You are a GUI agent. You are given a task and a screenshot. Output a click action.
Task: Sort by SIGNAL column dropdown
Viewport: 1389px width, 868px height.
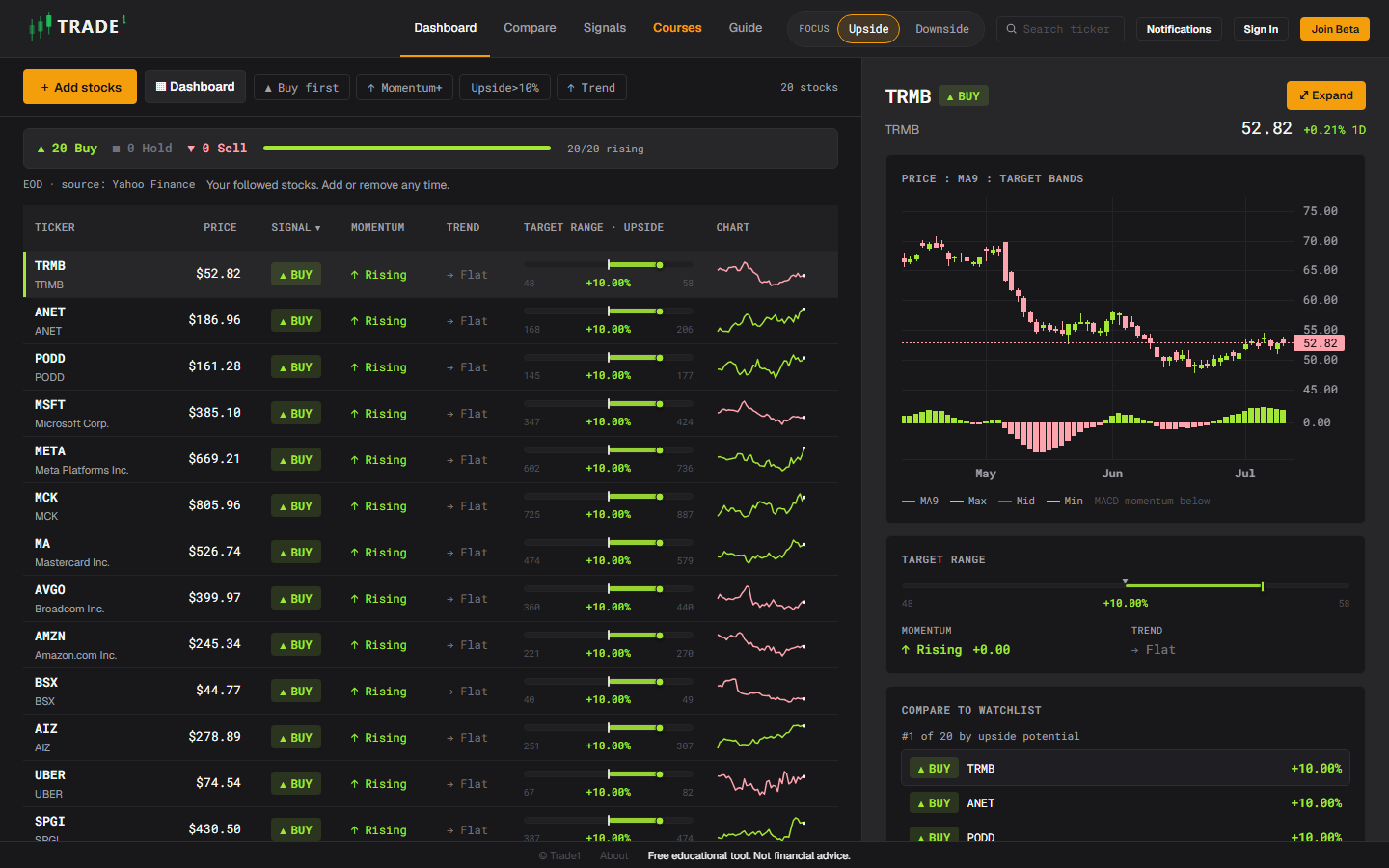296,228
